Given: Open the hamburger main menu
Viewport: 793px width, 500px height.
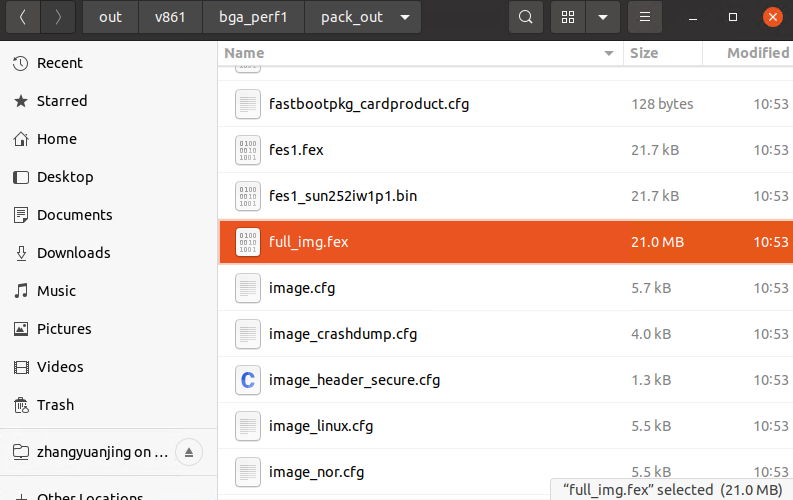Looking at the screenshot, I should (x=645, y=18).
